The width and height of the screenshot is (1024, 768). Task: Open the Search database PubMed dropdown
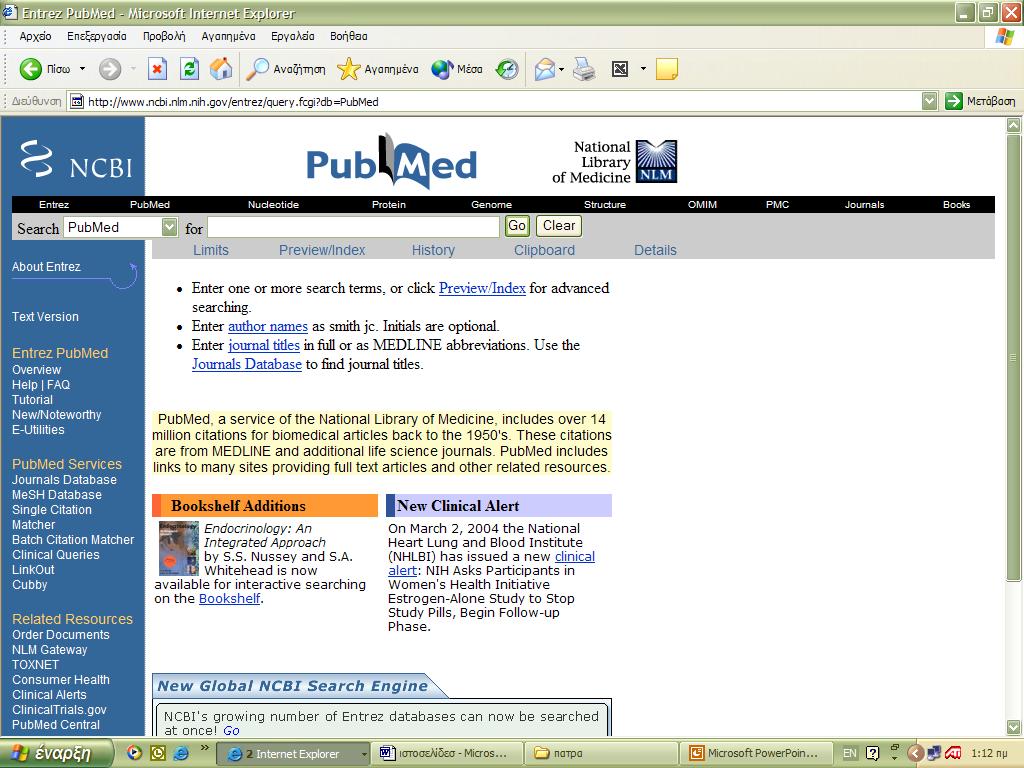coord(169,227)
